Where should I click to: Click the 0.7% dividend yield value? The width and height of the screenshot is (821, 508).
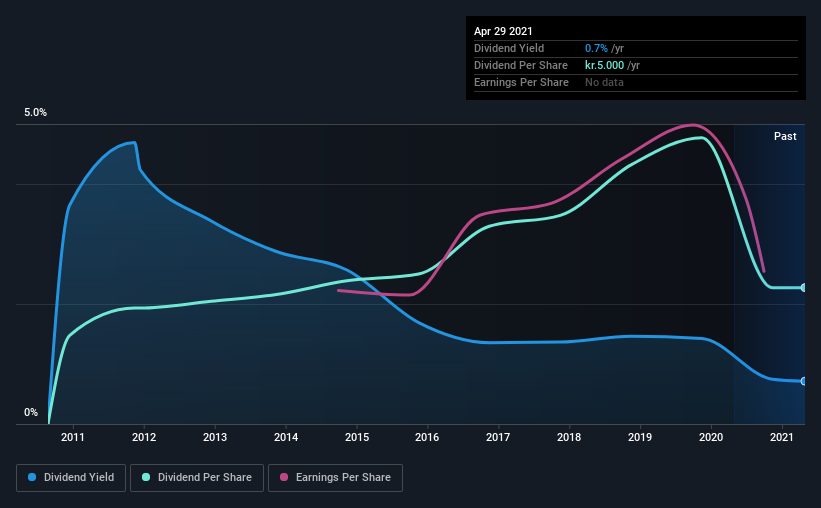coord(596,48)
